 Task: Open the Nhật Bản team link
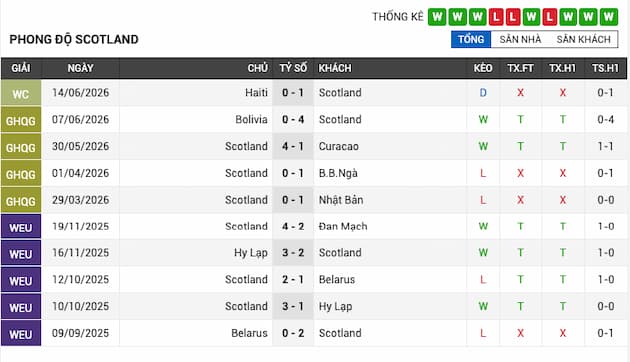point(341,200)
